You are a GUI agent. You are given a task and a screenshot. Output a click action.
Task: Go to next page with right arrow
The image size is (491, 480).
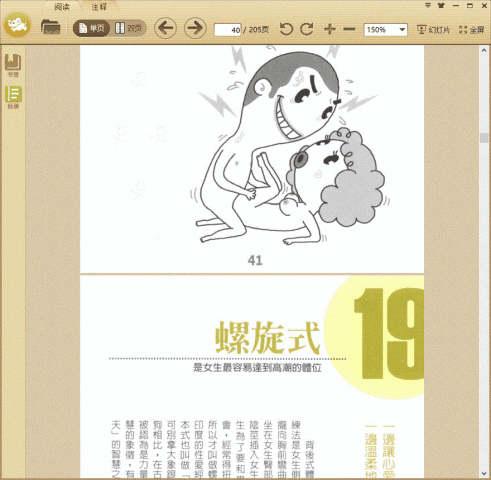point(195,28)
